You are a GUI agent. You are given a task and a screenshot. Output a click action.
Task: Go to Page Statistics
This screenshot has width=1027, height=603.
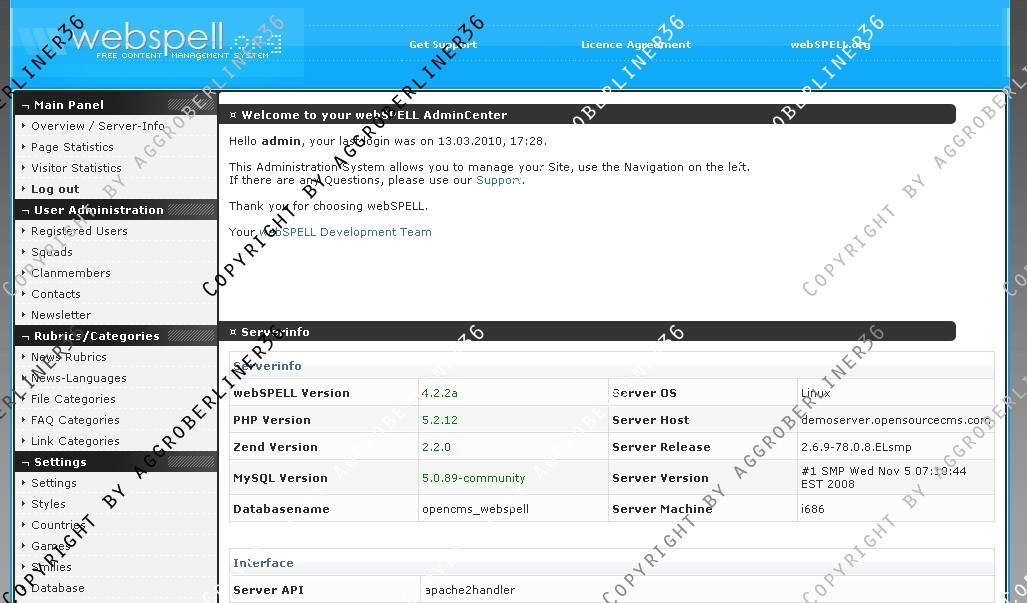pos(72,147)
